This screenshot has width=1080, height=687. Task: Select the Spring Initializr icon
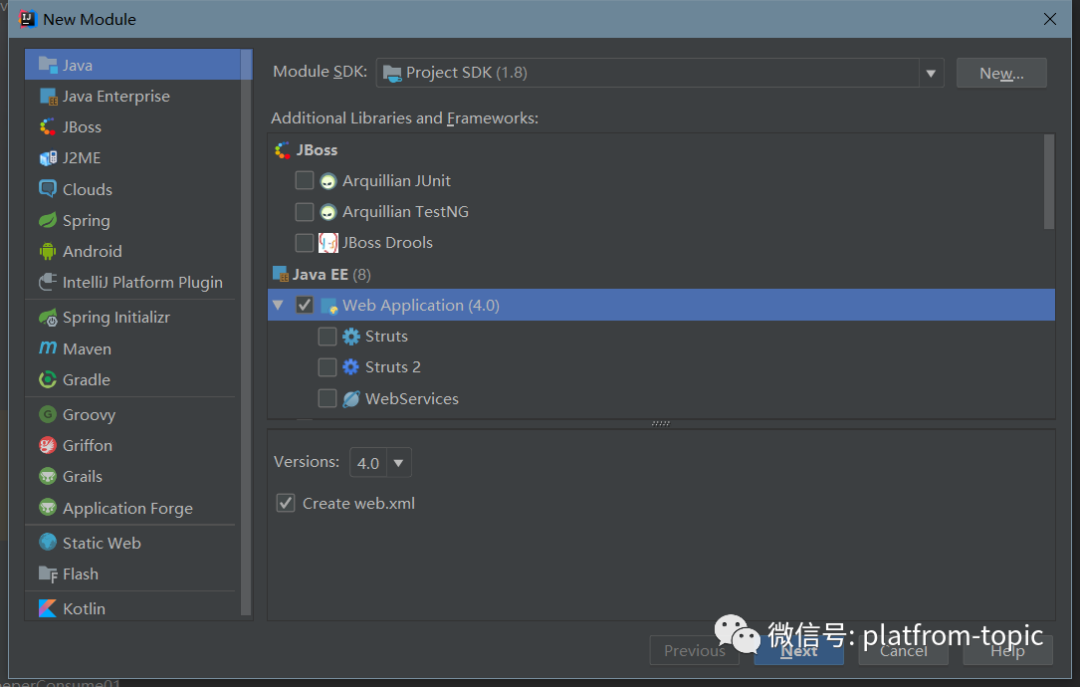click(48, 318)
